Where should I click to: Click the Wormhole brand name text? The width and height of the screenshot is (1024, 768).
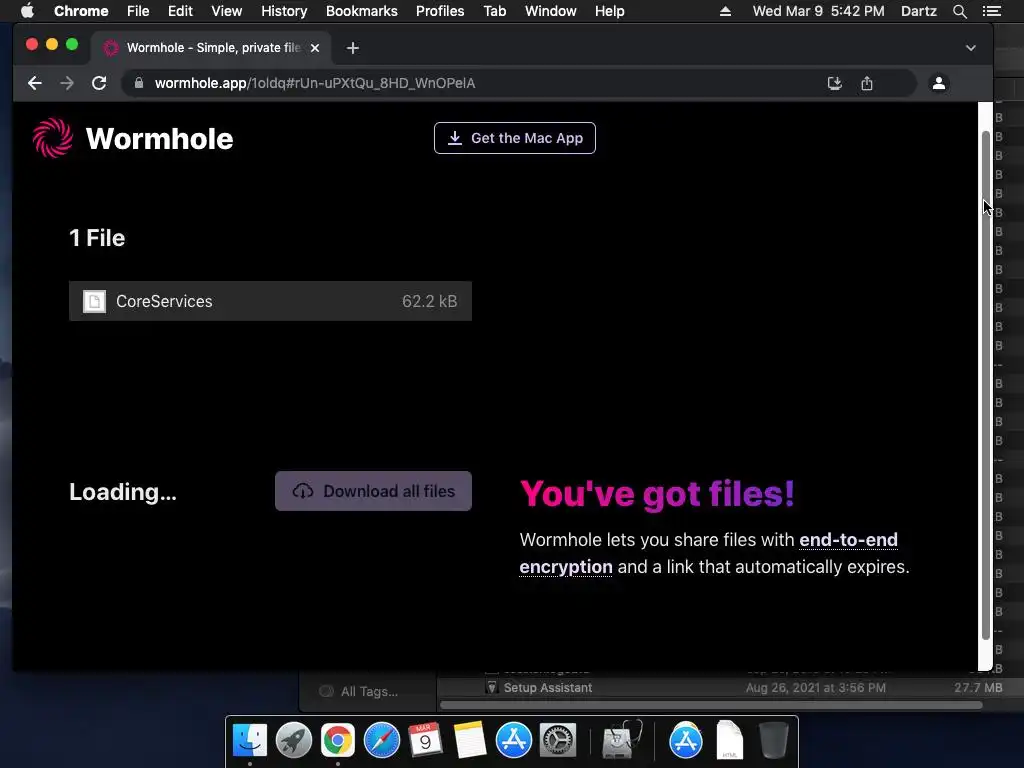point(159,138)
